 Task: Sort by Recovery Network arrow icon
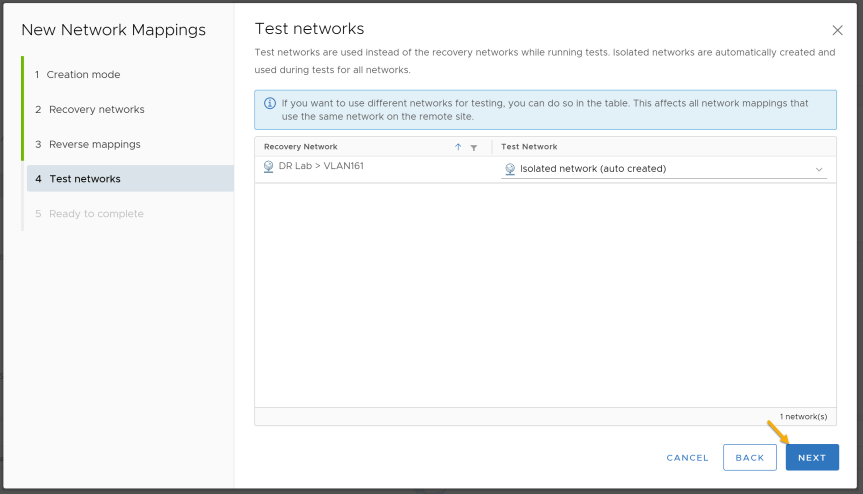(458, 147)
